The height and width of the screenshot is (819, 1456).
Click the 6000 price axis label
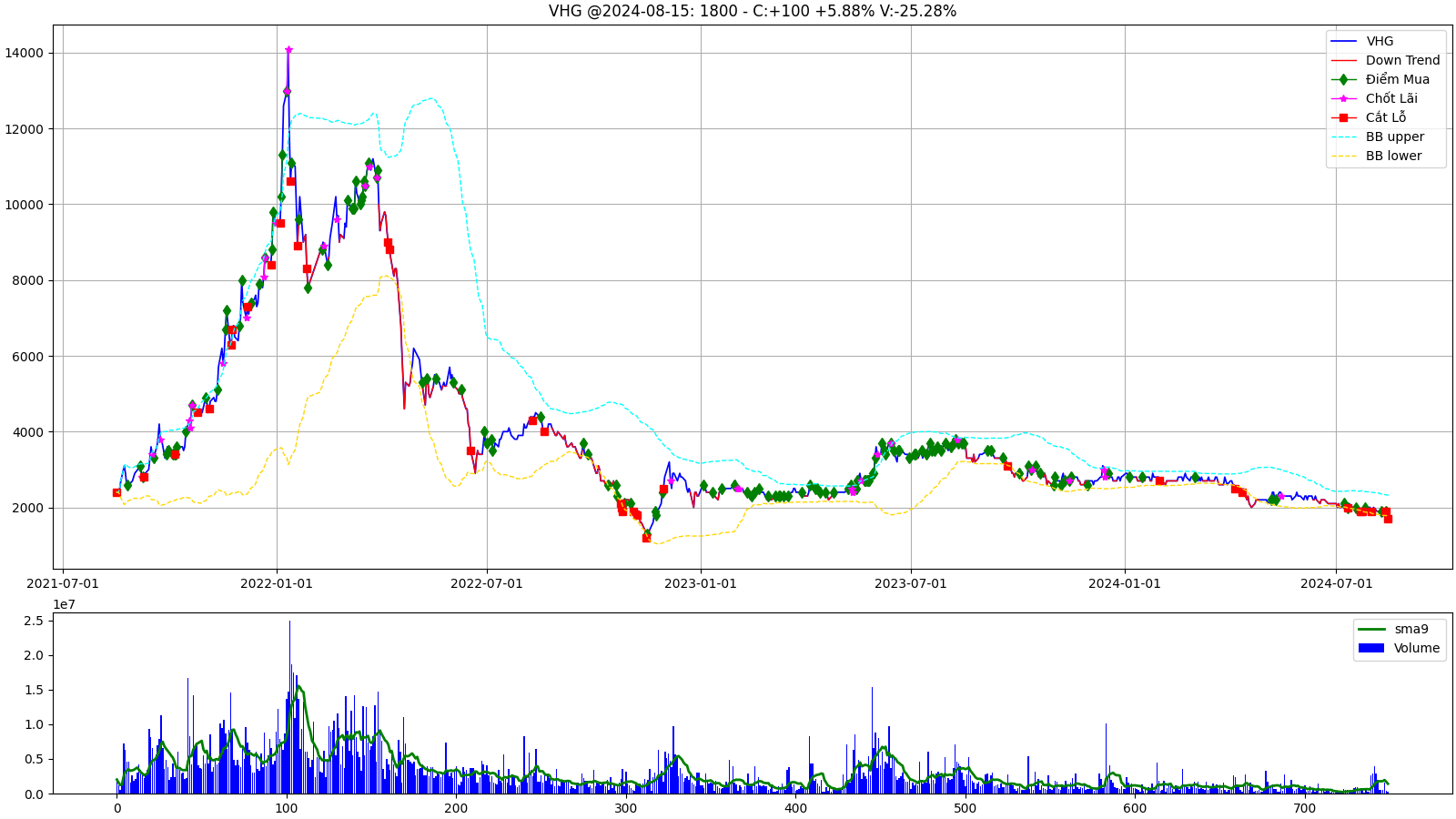pyautogui.click(x=27, y=356)
